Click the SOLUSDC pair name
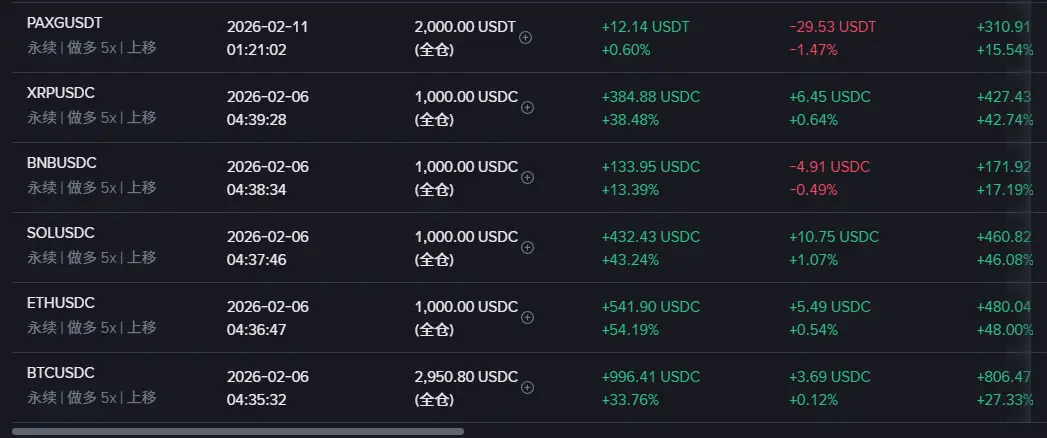 click(x=61, y=232)
